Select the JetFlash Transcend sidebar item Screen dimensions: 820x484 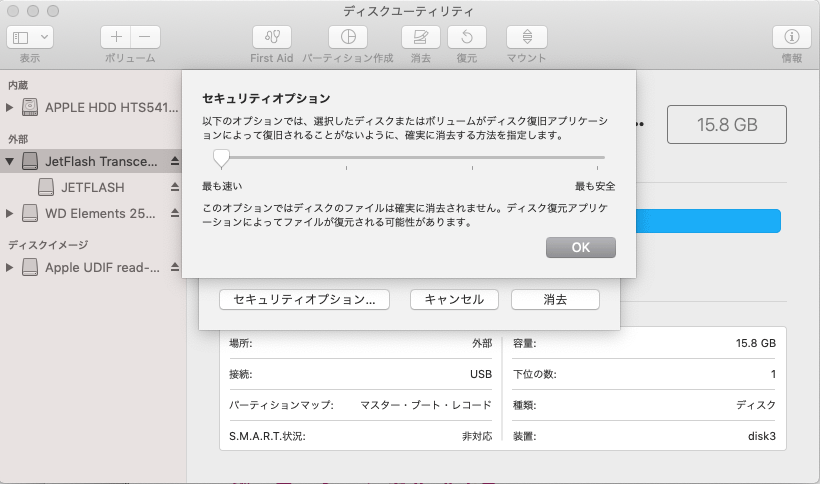point(92,162)
